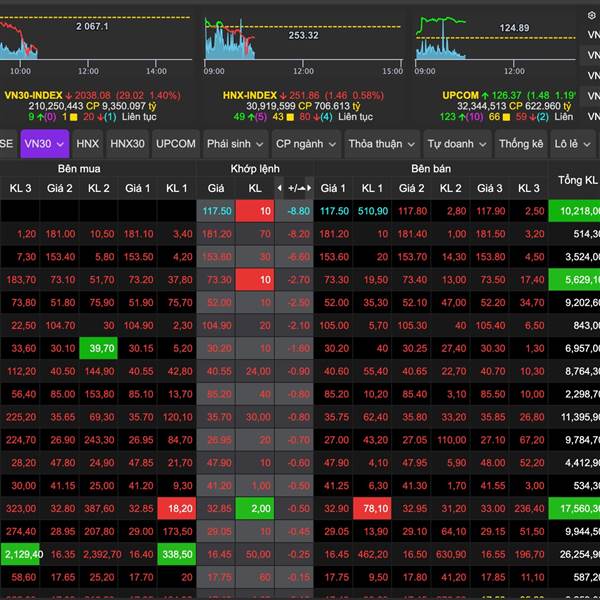Click the Thống kê button
The image size is (600, 600).
click(521, 144)
